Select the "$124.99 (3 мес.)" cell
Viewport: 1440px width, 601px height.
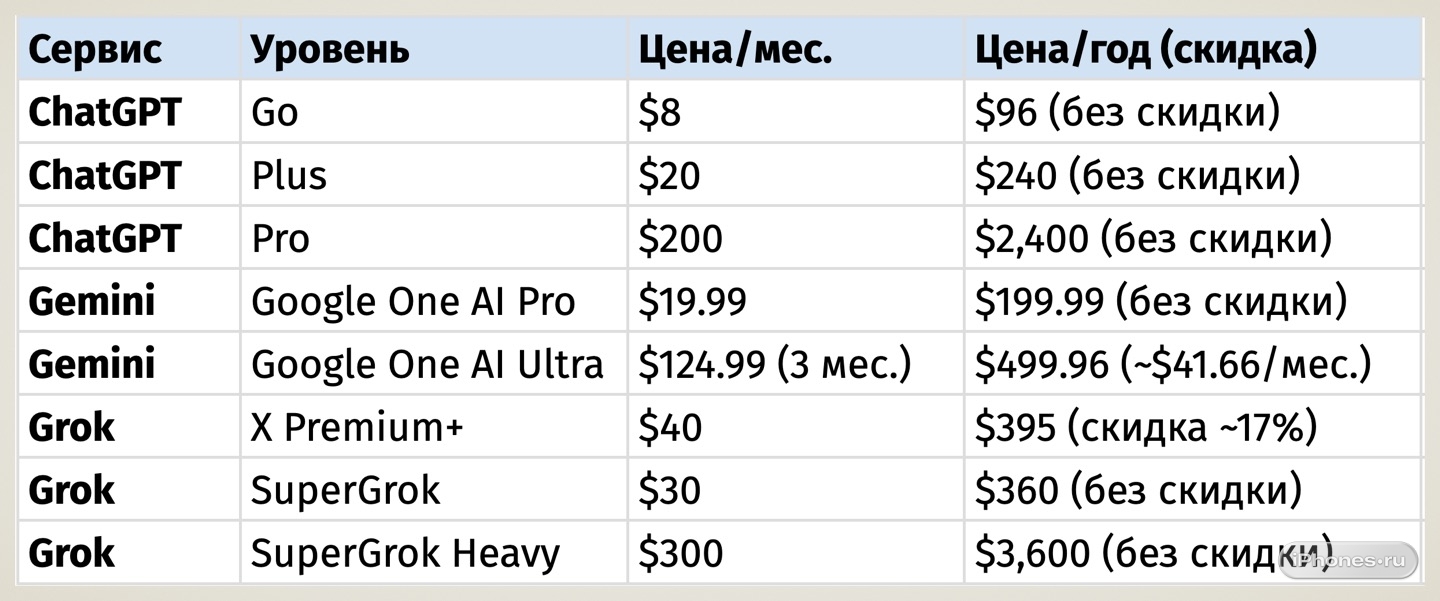point(775,364)
